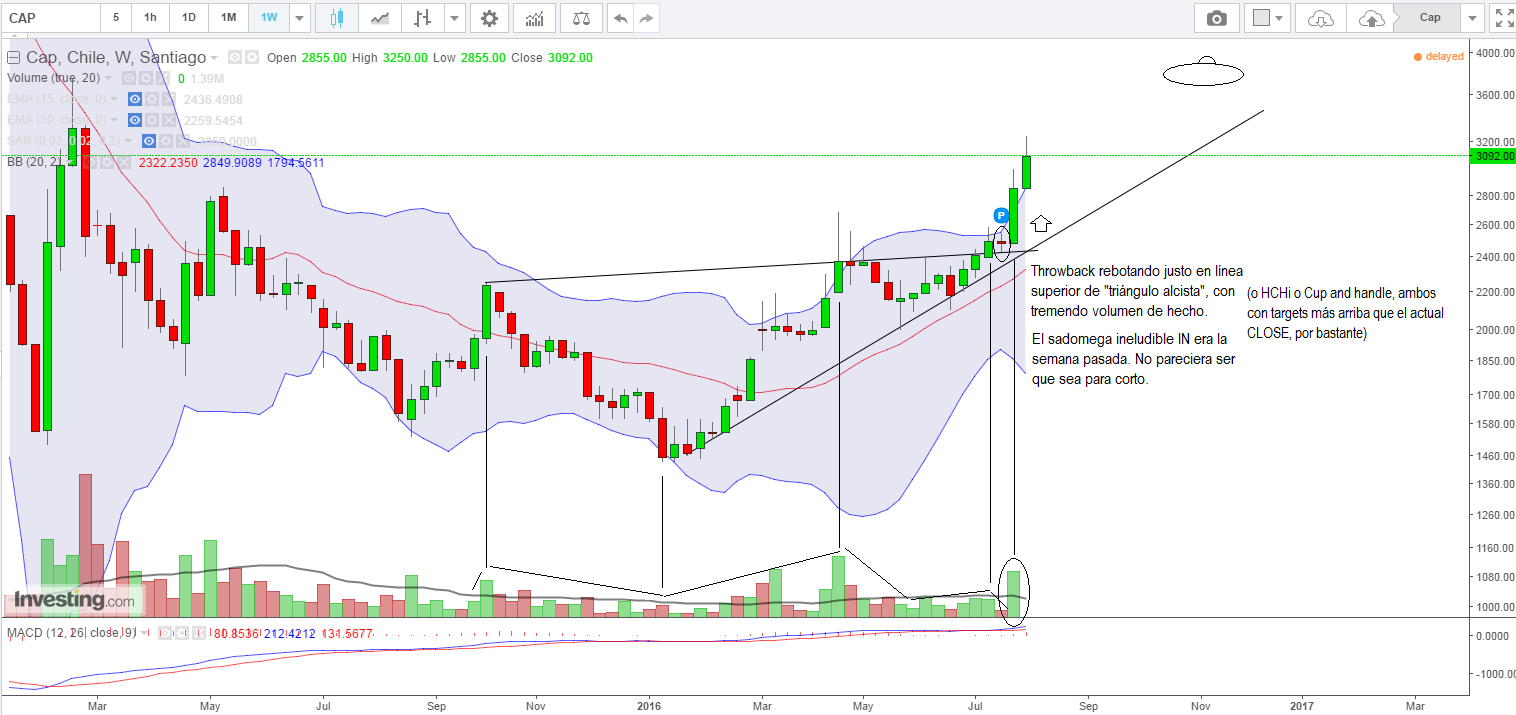This screenshot has width=1516, height=715.
Task: Select the 1W interval
Action: (269, 18)
